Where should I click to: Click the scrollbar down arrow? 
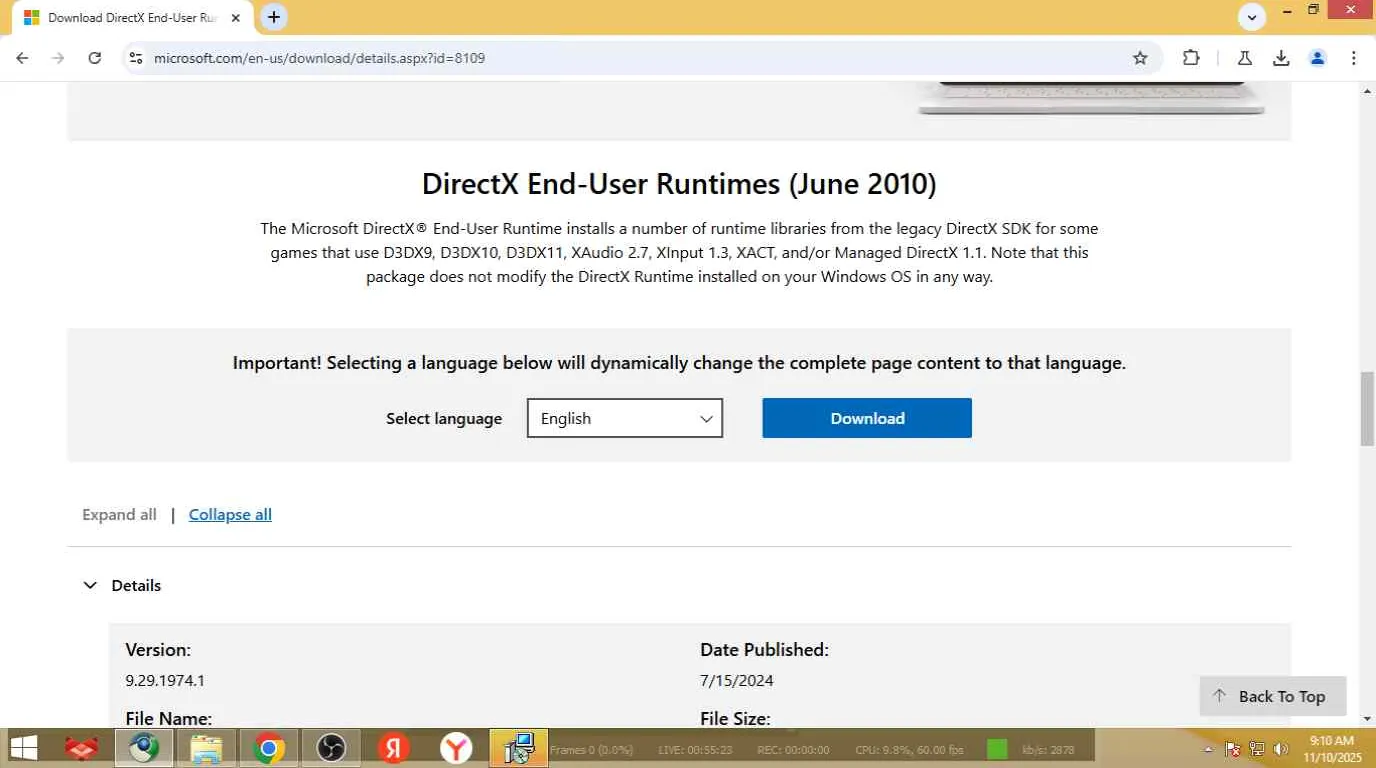(x=1367, y=718)
